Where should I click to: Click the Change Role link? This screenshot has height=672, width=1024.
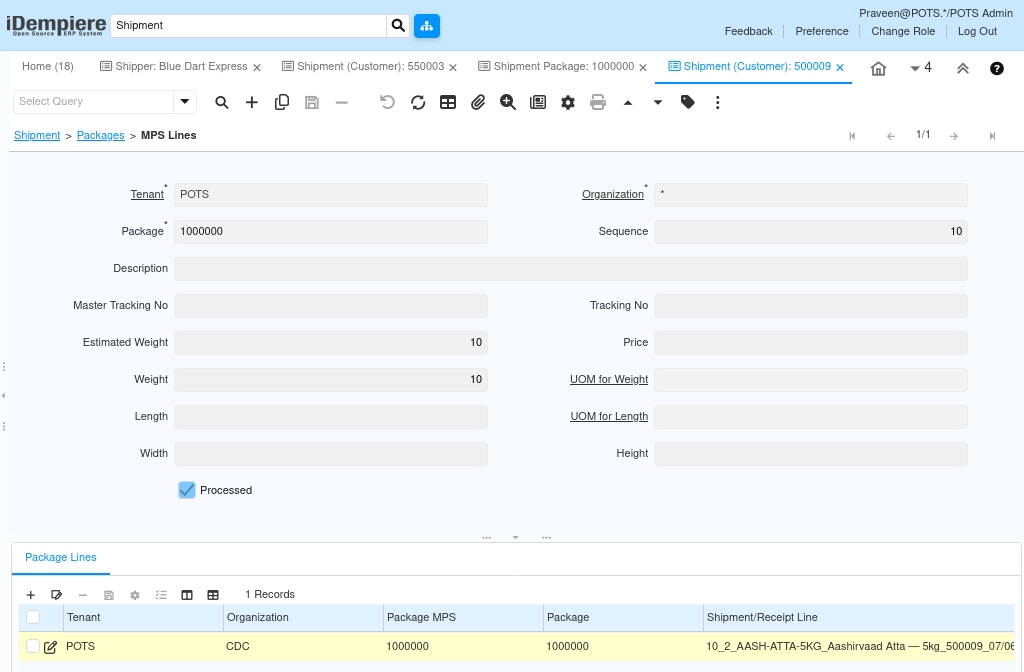coord(903,31)
